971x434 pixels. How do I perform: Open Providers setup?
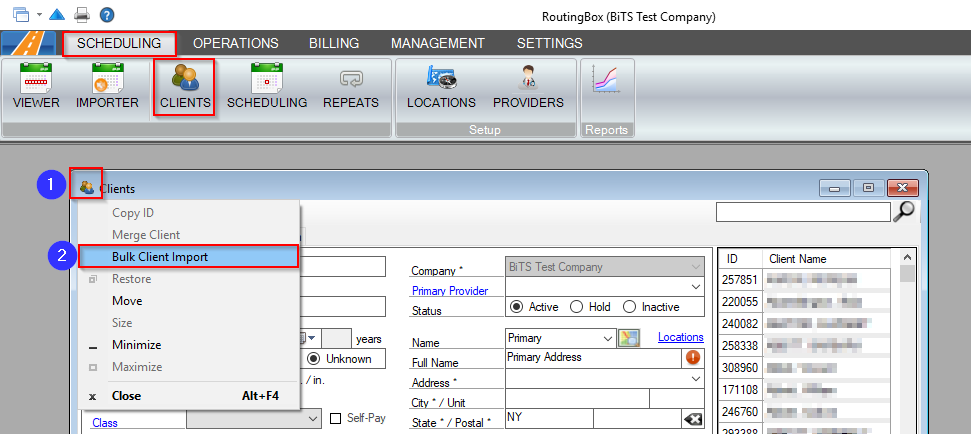click(x=528, y=86)
